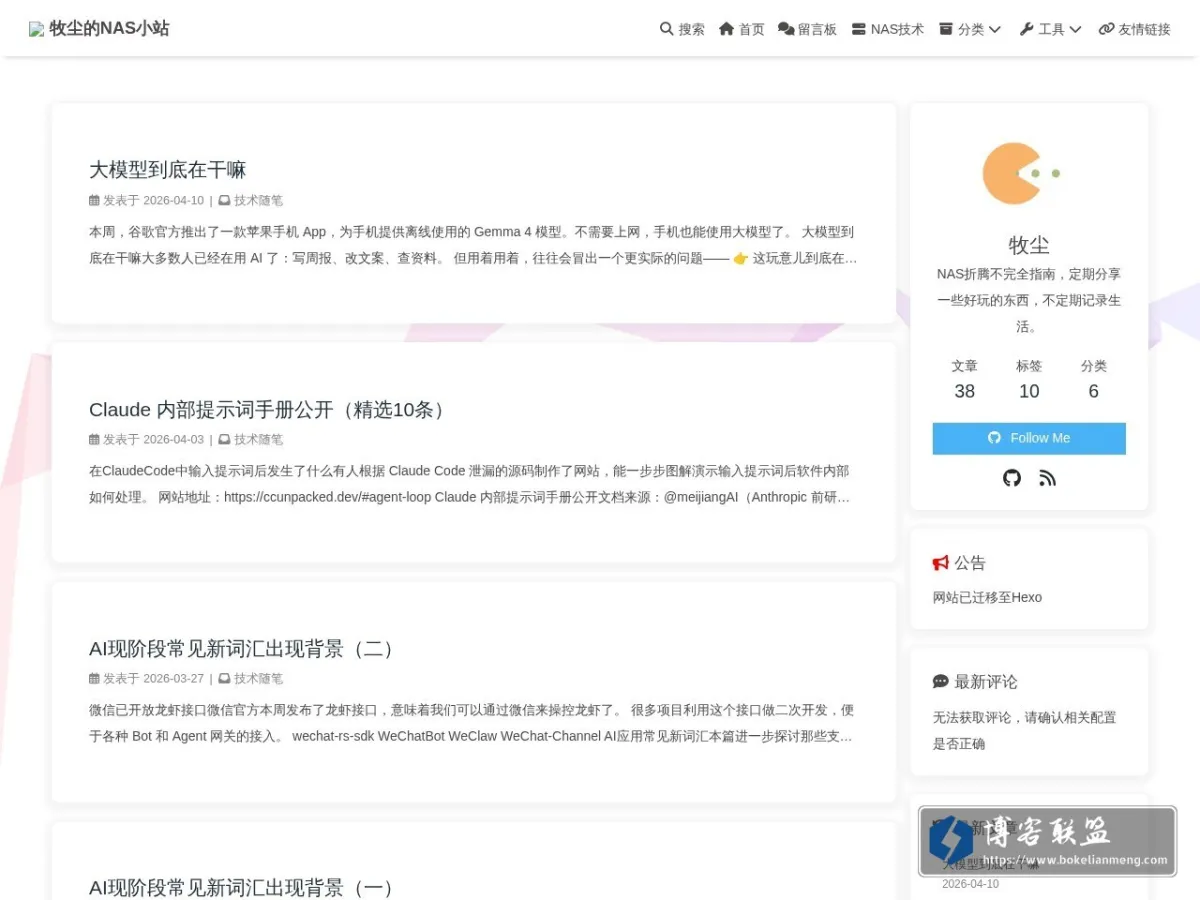This screenshot has width=1200, height=900.
Task: Click the NAS技术 server icon
Action: click(859, 29)
